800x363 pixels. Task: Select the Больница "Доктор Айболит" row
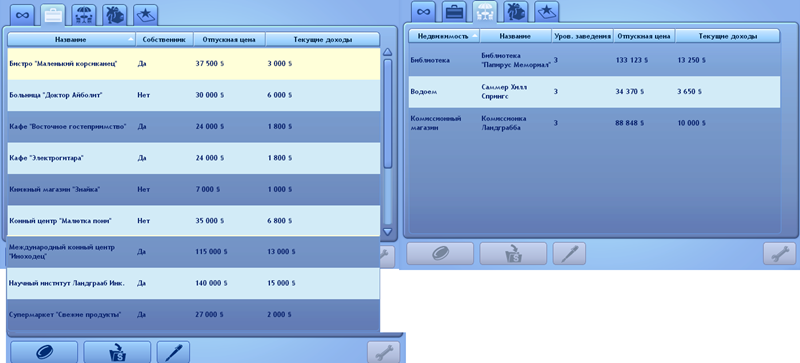pyautogui.click(x=194, y=95)
